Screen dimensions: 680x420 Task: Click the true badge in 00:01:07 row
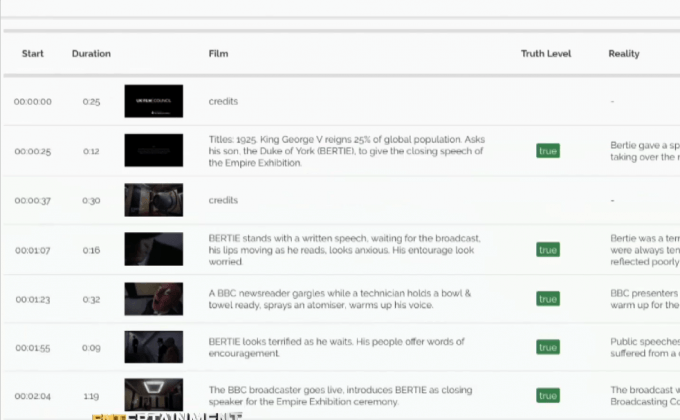pyautogui.click(x=548, y=250)
